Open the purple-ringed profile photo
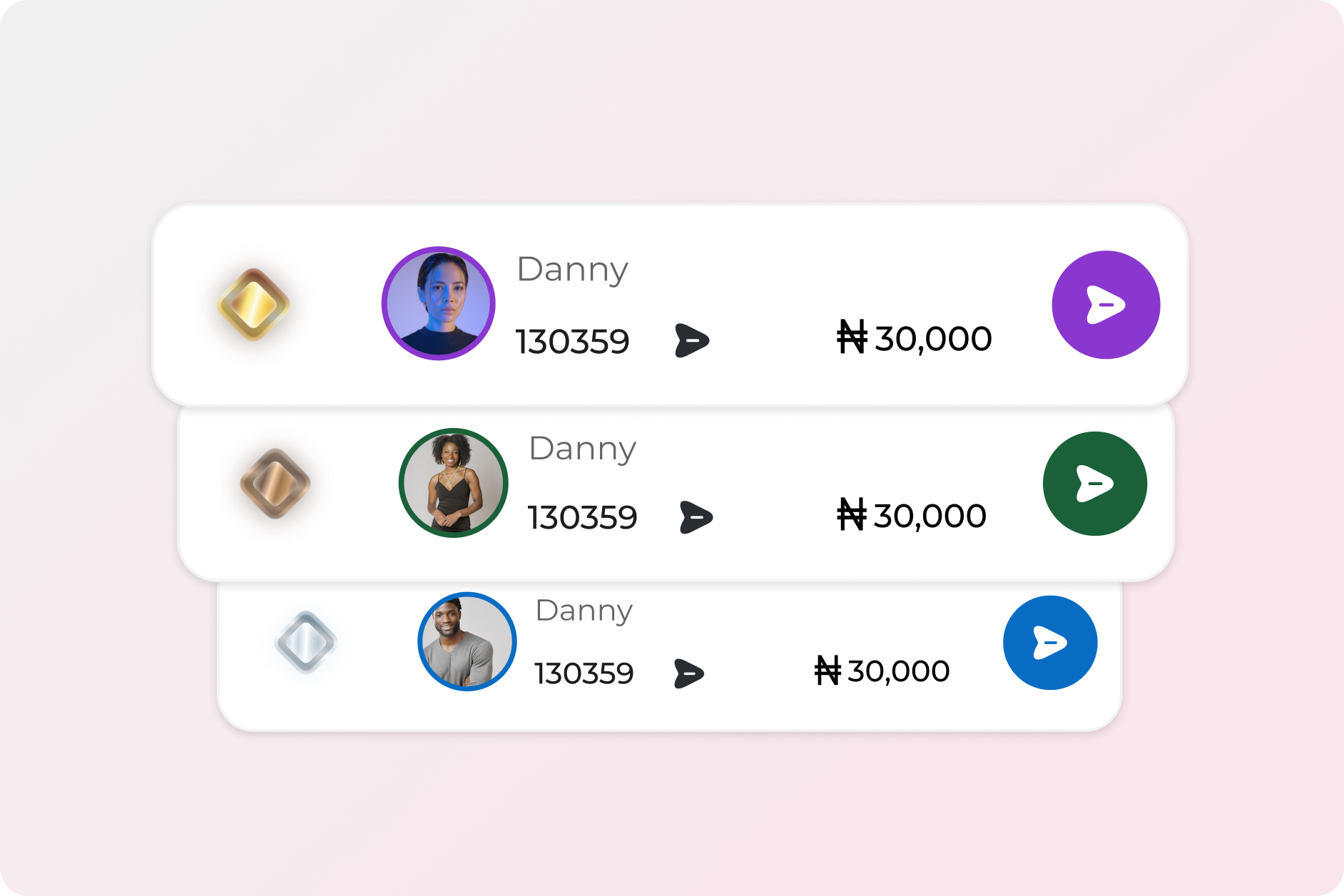This screenshot has width=1344, height=896. coord(438,303)
